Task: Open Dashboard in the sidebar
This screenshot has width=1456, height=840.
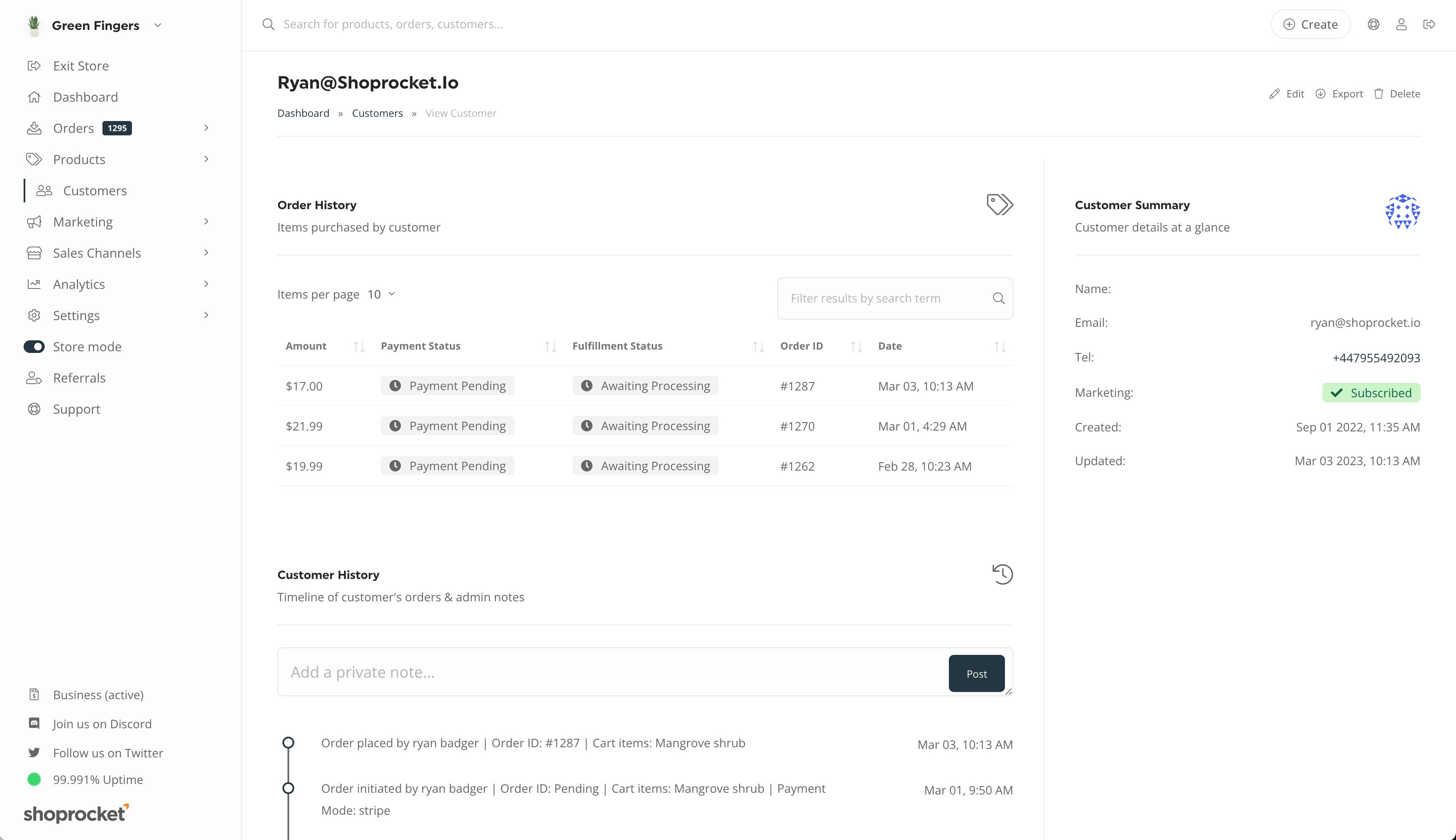Action: (x=85, y=97)
